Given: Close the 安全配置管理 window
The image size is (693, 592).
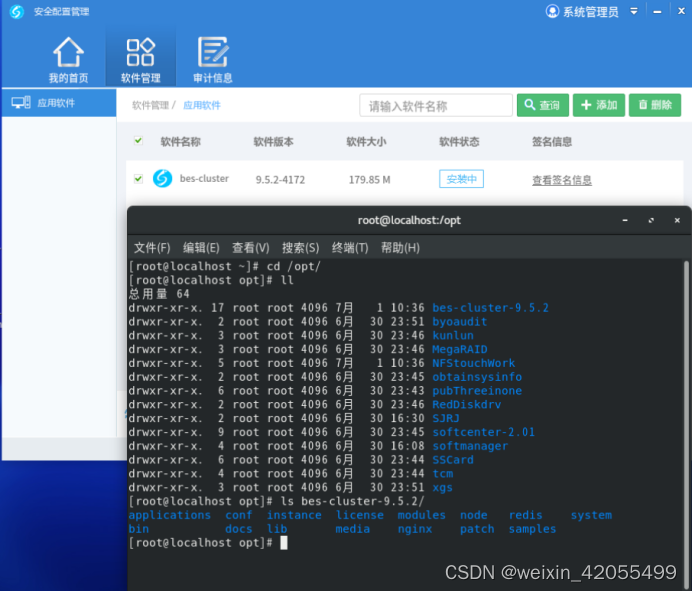Looking at the screenshot, I should click(682, 11).
